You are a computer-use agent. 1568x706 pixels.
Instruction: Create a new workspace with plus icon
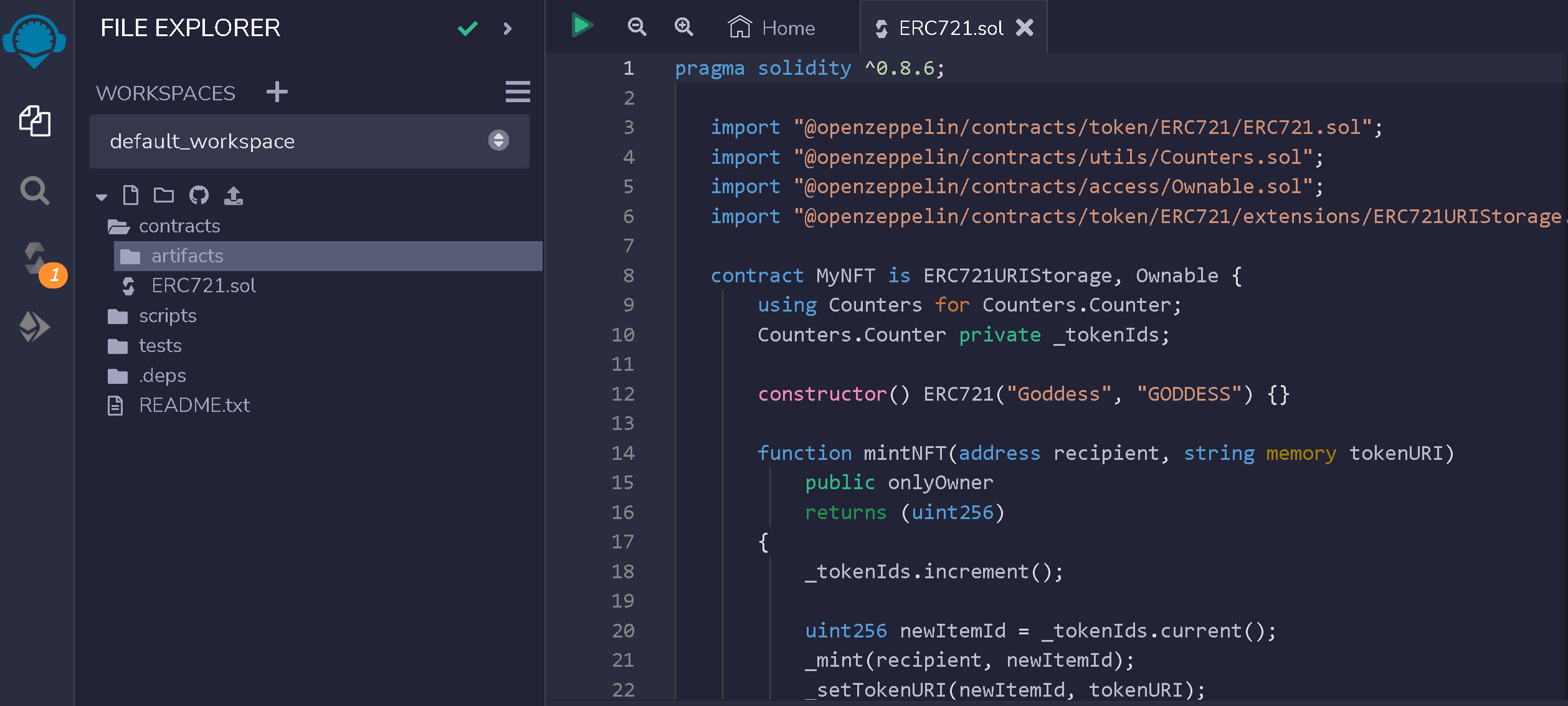277,92
